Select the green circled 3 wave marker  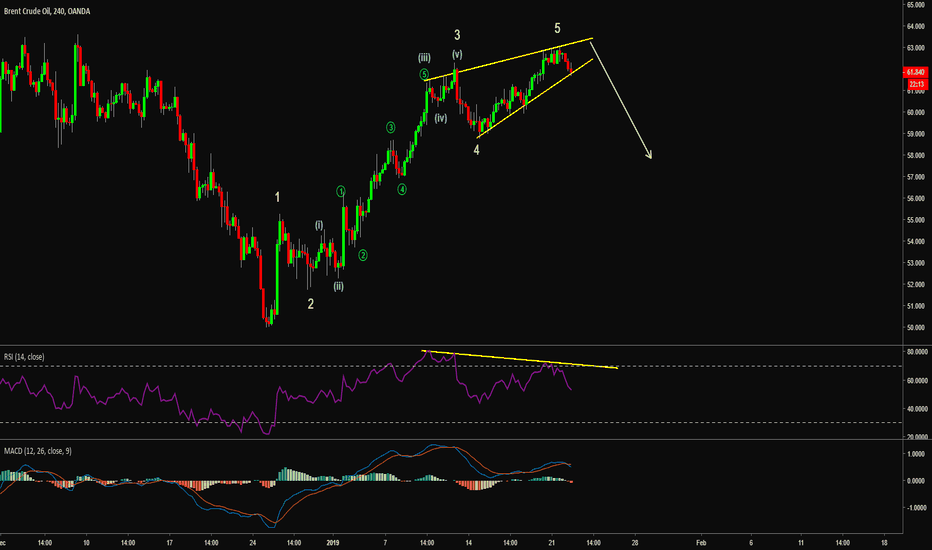pos(391,127)
